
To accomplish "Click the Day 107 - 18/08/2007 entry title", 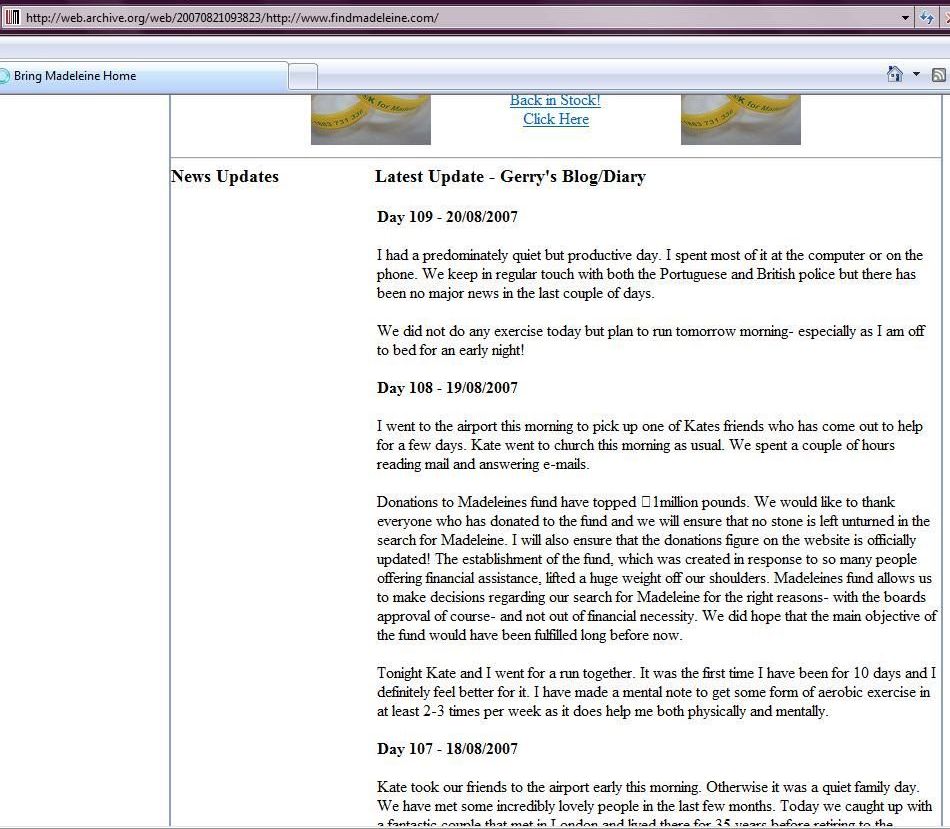I will [447, 749].
